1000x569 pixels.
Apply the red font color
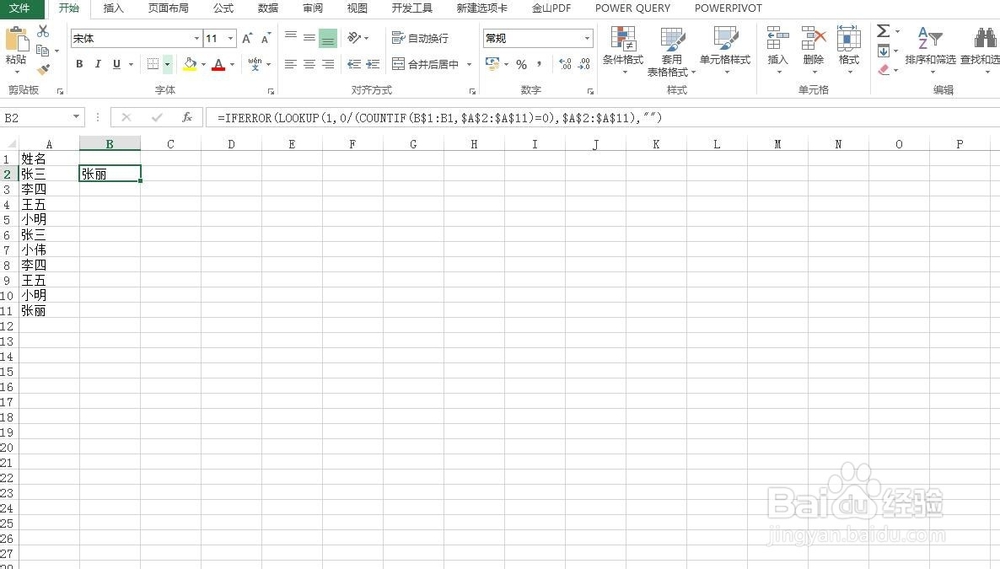pyautogui.click(x=218, y=64)
